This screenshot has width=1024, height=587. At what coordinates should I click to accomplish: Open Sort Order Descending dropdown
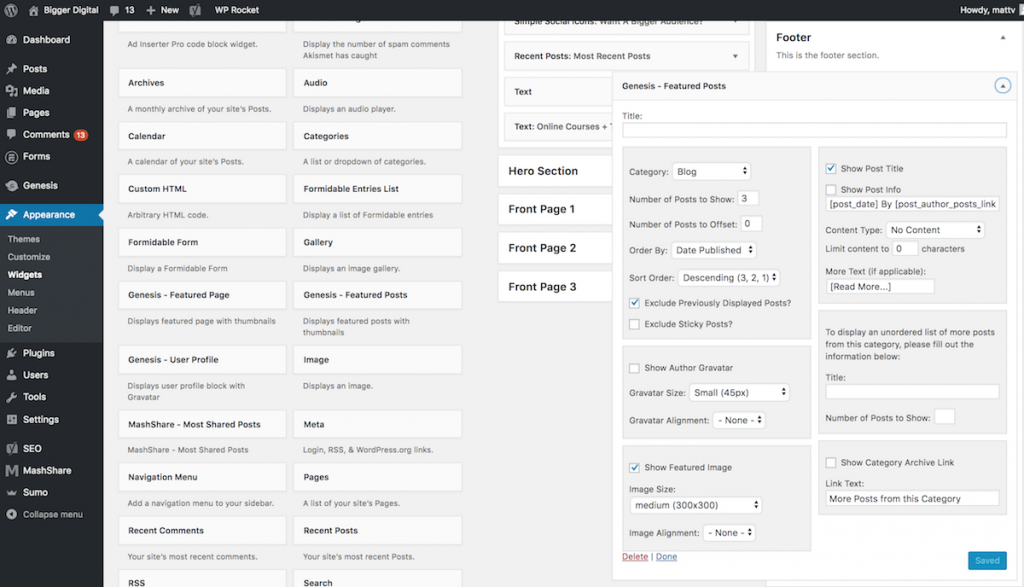pos(729,278)
